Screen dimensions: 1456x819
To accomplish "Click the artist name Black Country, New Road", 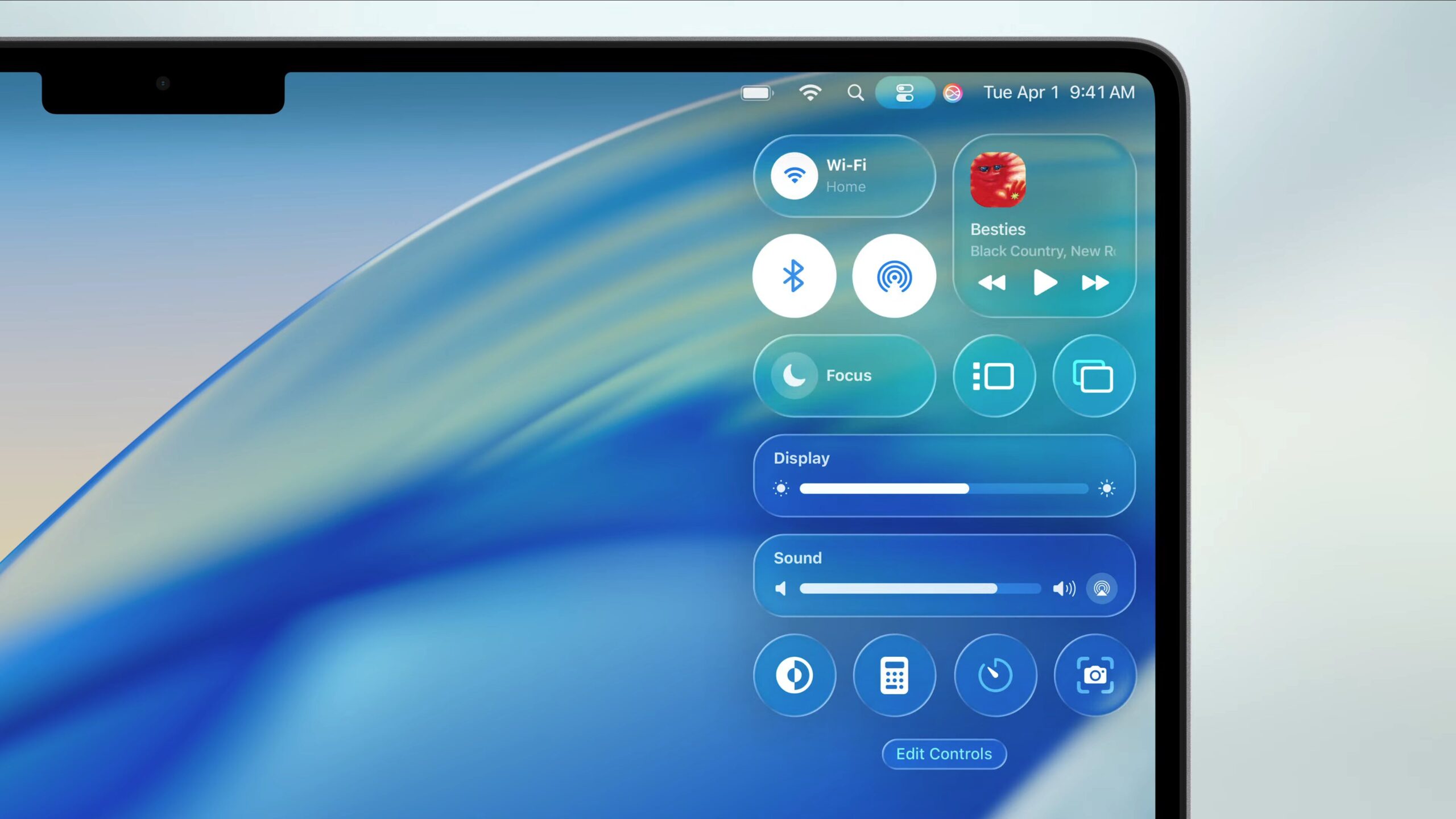I will [1043, 251].
